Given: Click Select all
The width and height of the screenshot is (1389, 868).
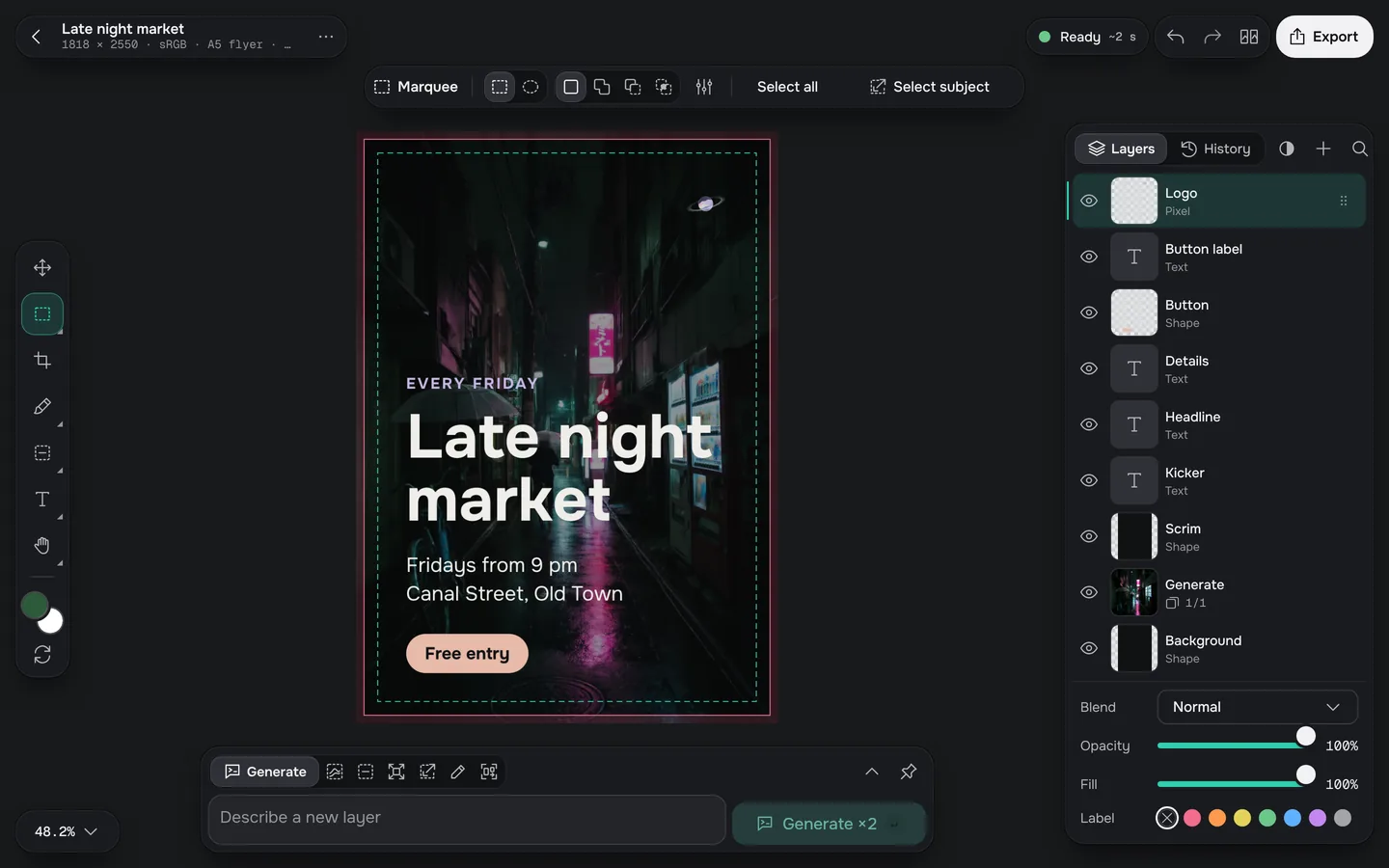Looking at the screenshot, I should tap(787, 87).
